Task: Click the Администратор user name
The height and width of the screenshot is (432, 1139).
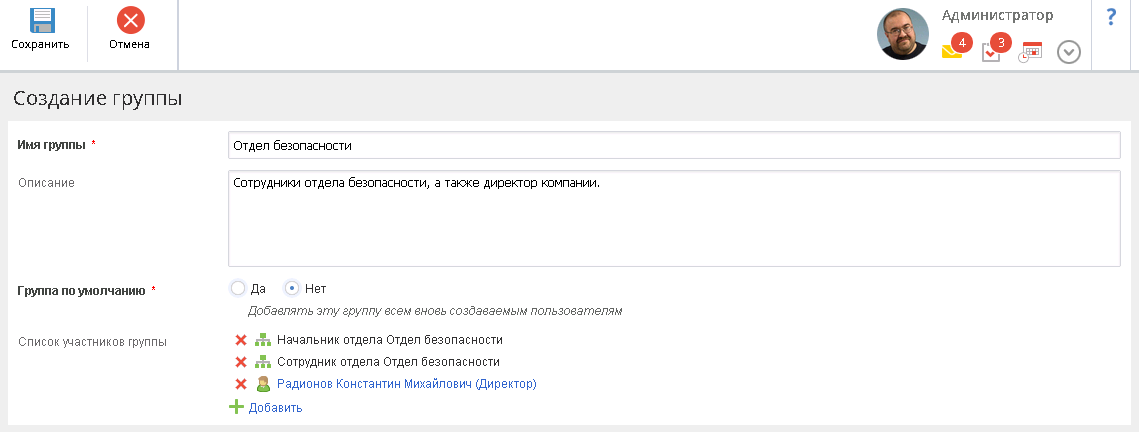Action: [997, 16]
